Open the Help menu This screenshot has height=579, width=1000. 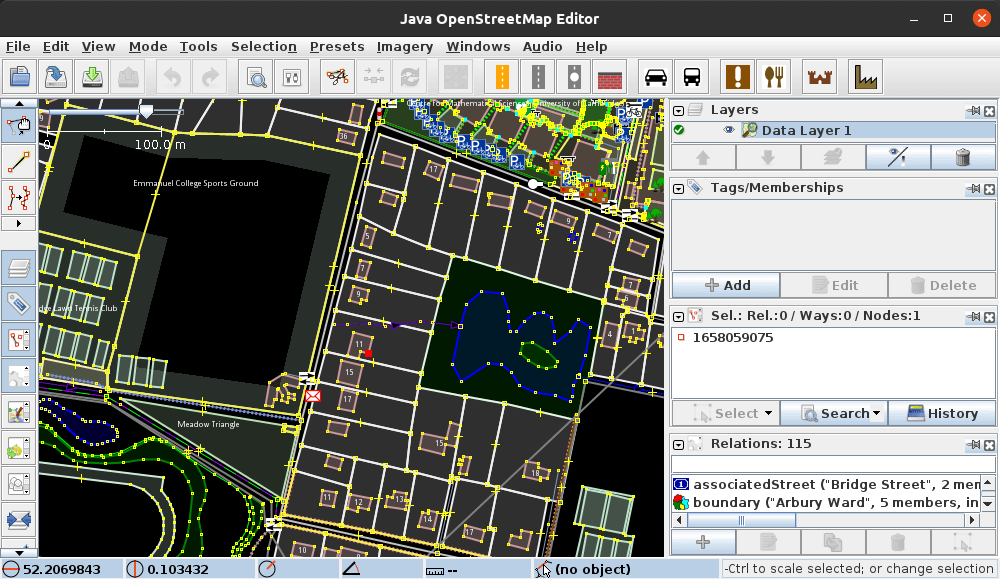pyautogui.click(x=591, y=47)
